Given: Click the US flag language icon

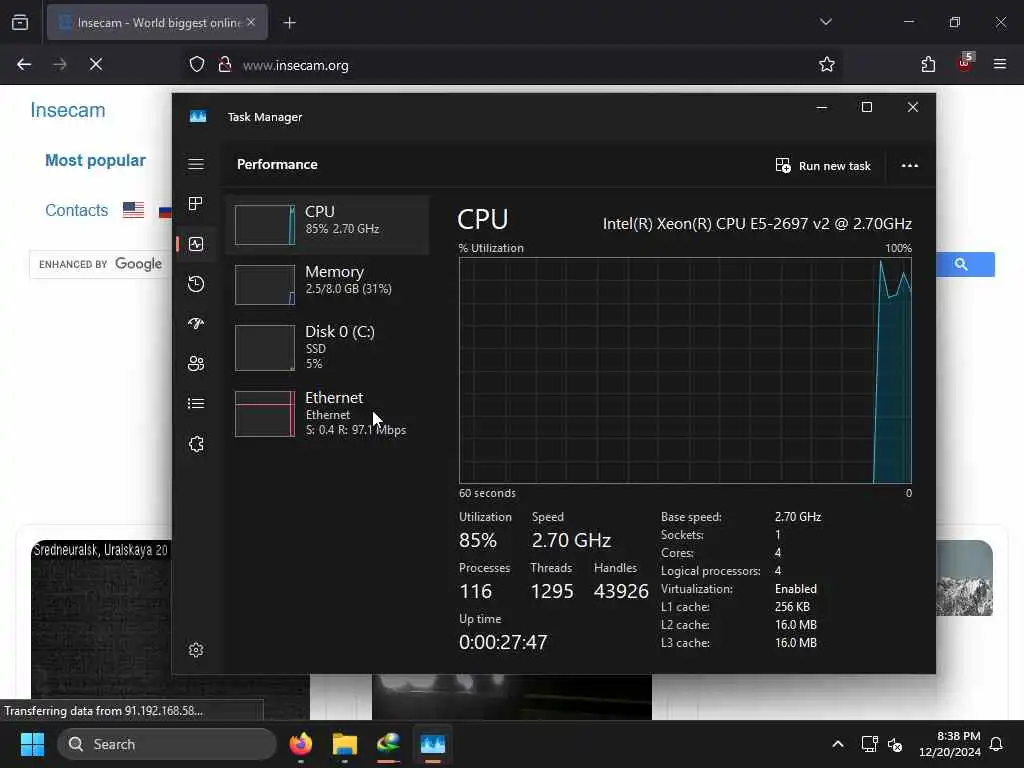Looking at the screenshot, I should tap(133, 210).
